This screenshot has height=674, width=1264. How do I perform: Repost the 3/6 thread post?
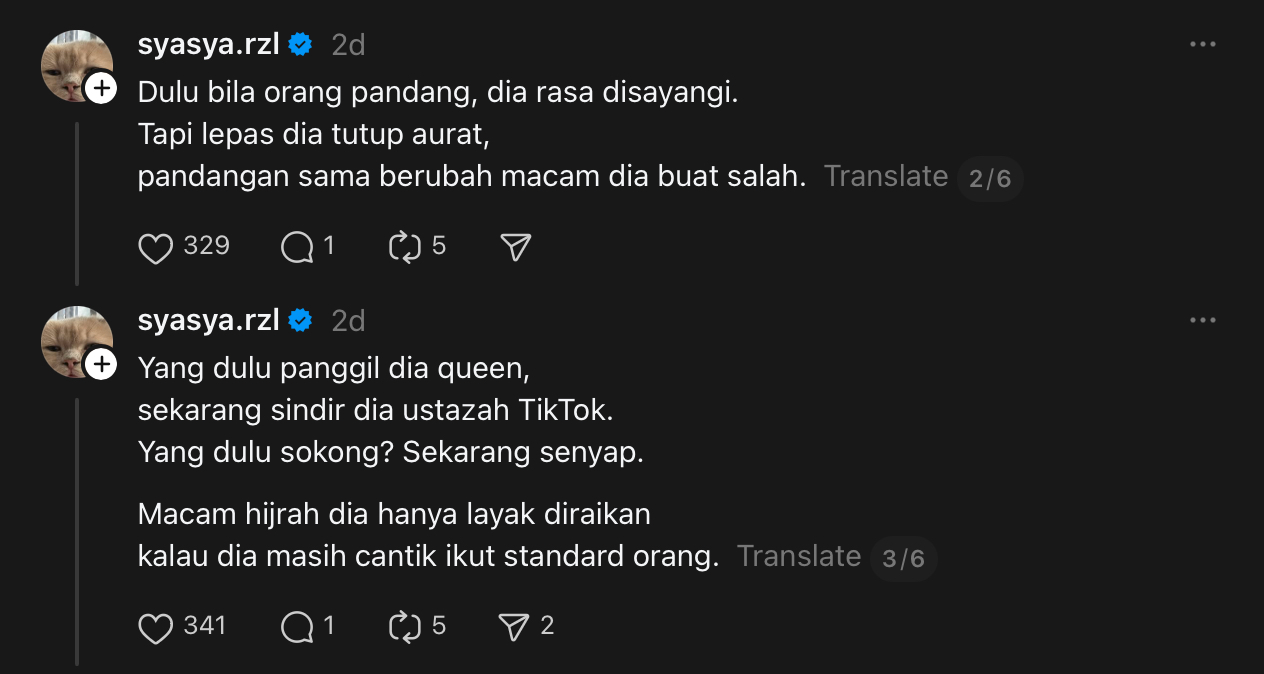[x=405, y=627]
